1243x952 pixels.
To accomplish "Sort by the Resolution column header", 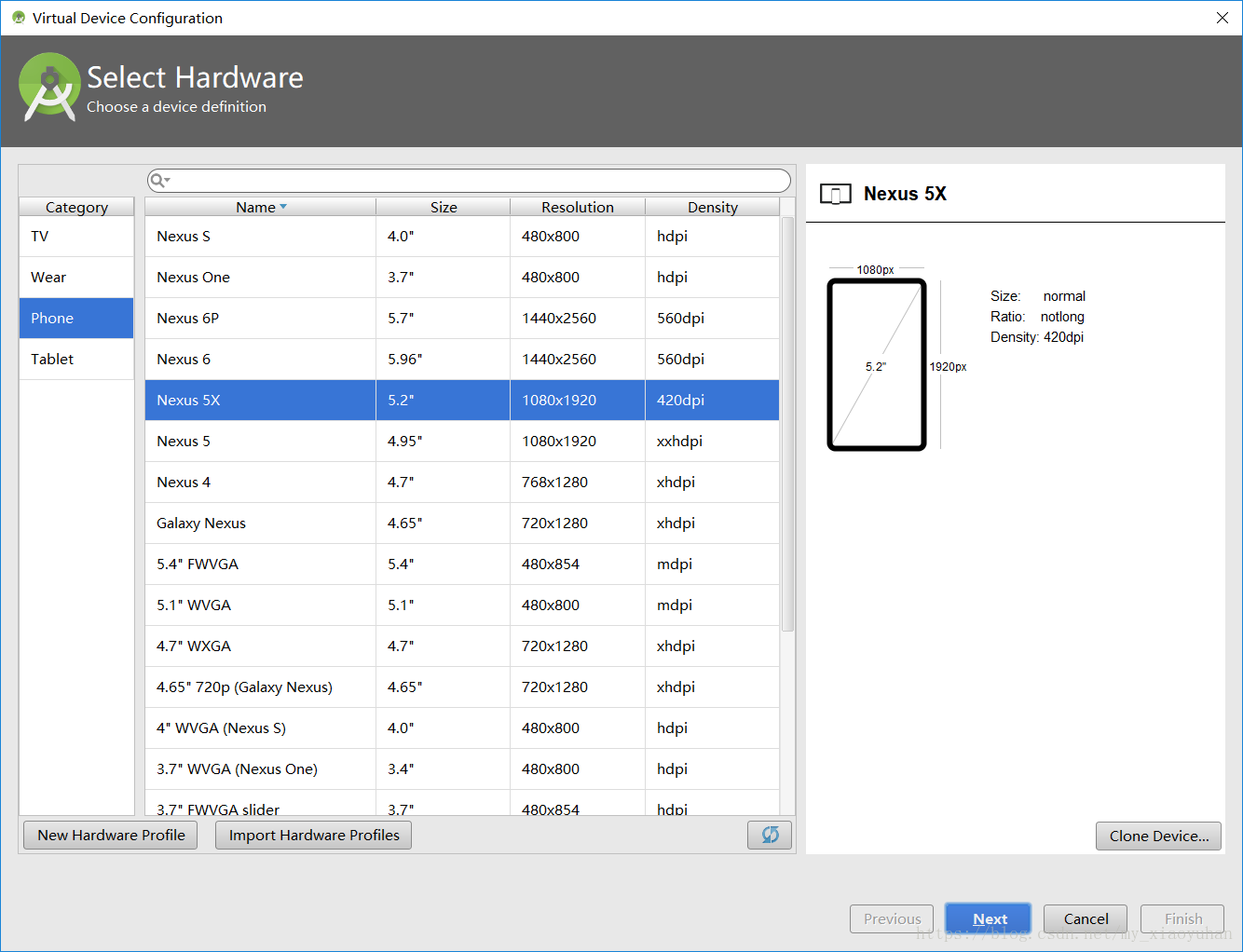I will point(578,207).
